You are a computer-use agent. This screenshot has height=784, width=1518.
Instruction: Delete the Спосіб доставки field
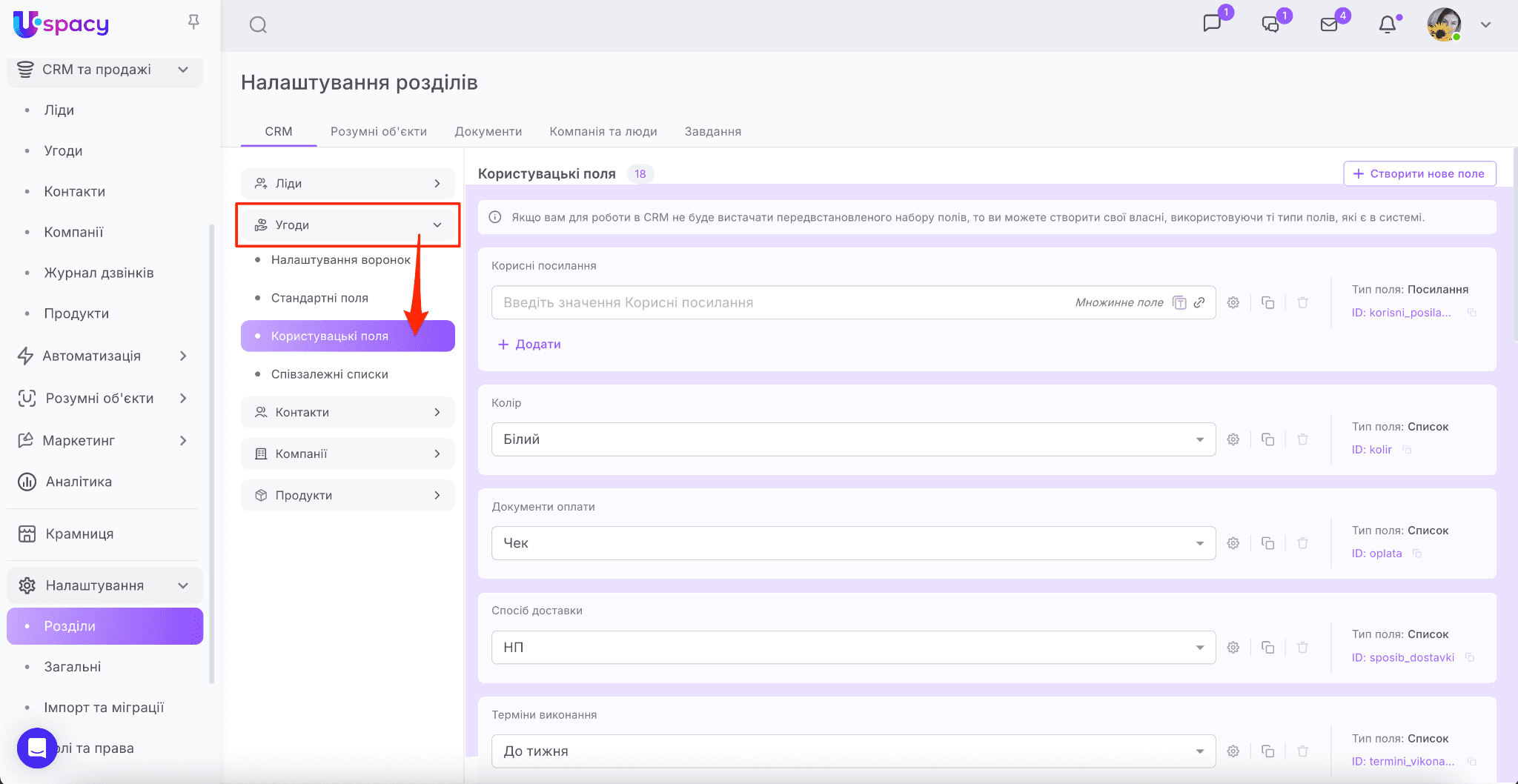[1302, 648]
